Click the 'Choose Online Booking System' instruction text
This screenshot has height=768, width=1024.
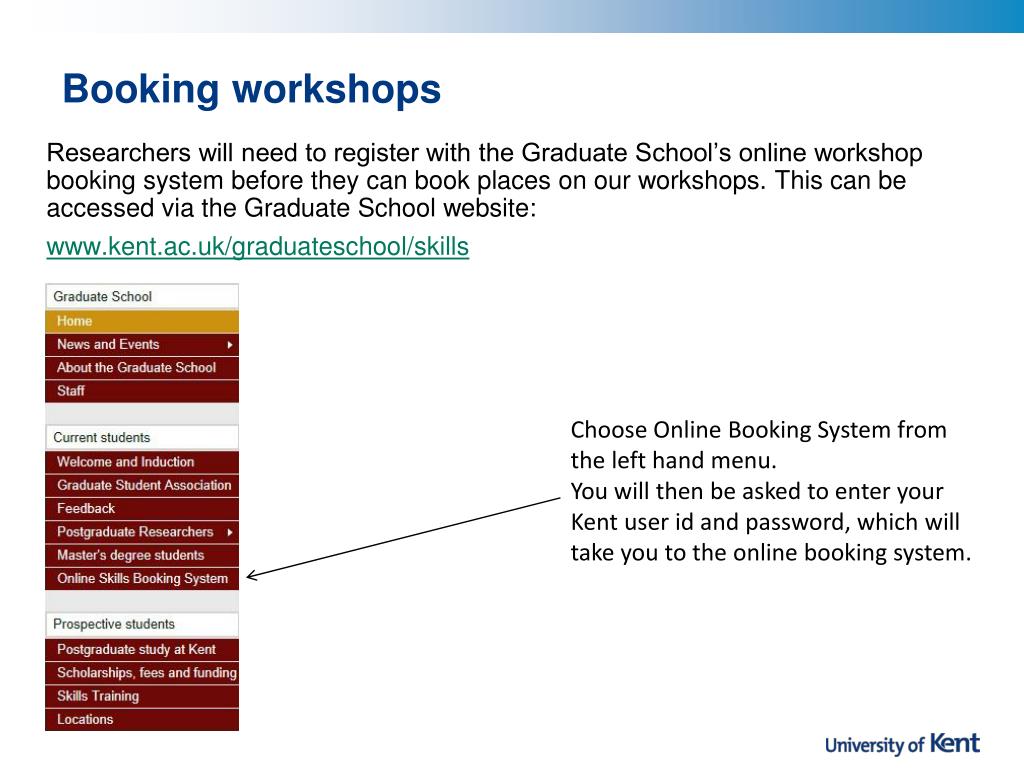[x=771, y=491]
